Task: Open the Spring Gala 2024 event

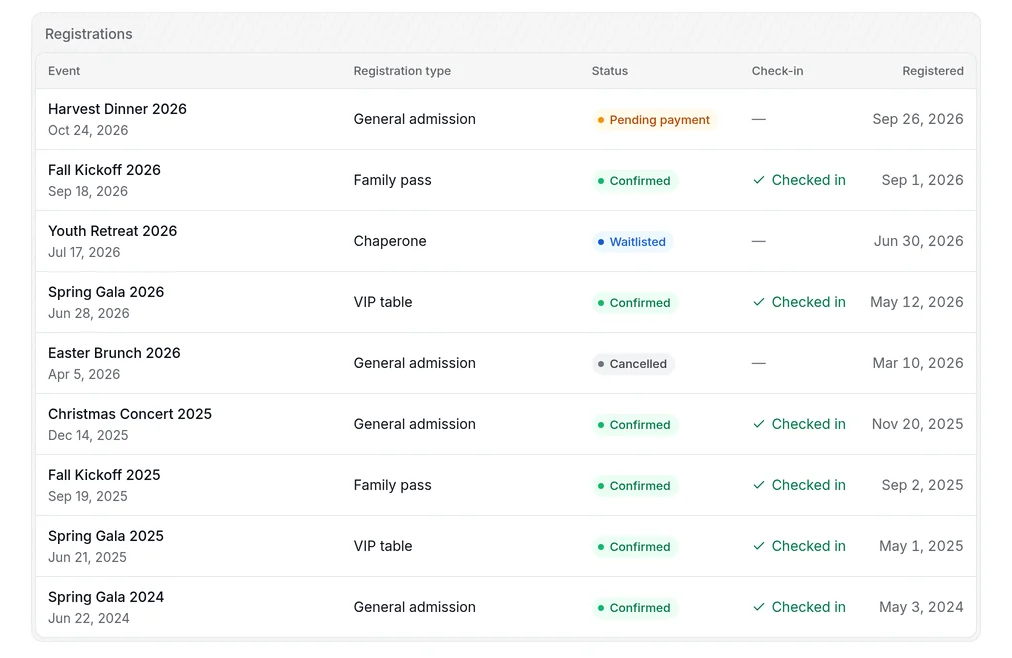Action: pyautogui.click(x=106, y=597)
